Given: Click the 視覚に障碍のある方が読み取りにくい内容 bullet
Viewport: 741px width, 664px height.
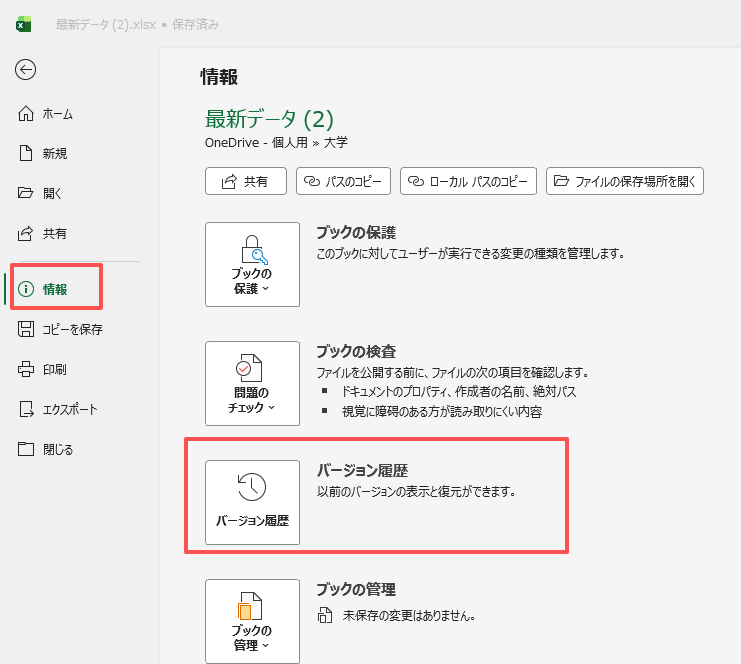Looking at the screenshot, I should [x=442, y=412].
